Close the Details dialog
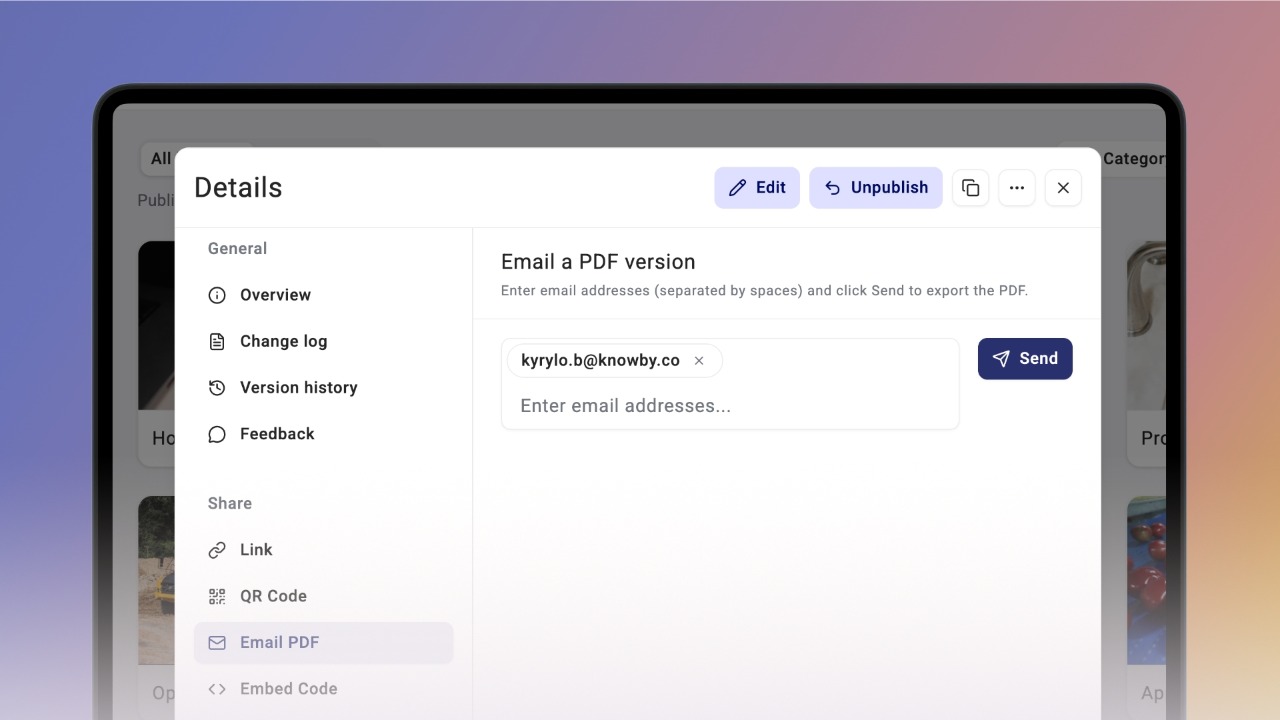The height and width of the screenshot is (720, 1280). point(1063,188)
